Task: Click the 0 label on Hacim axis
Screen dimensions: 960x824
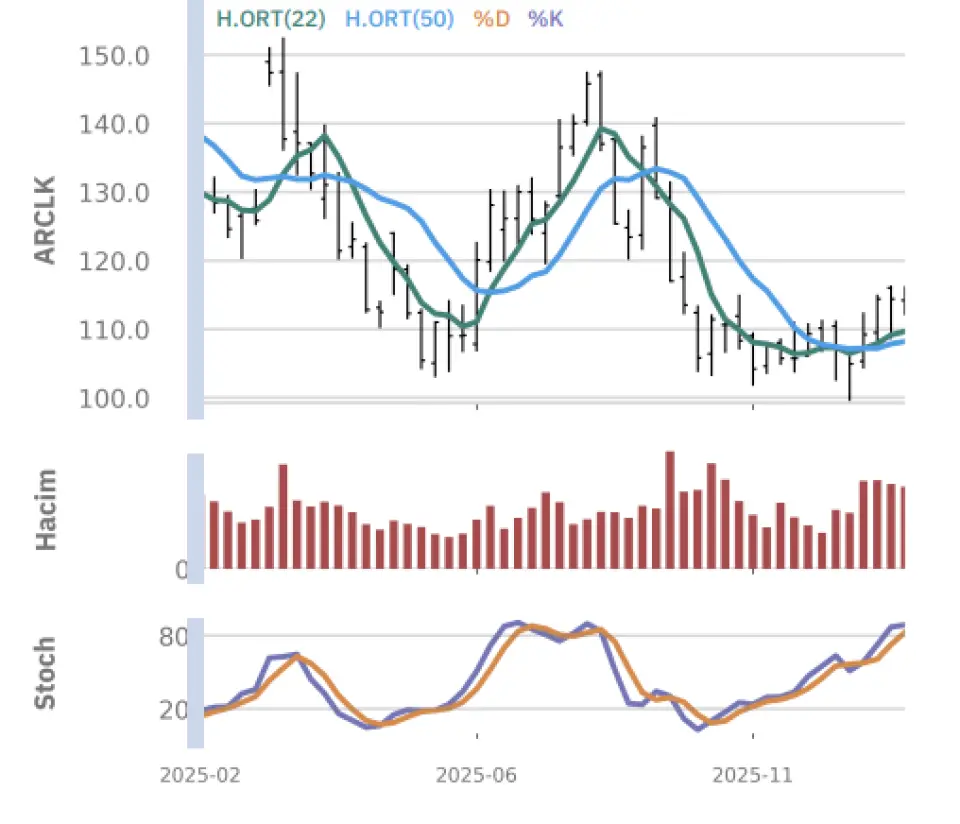Action: point(181,571)
